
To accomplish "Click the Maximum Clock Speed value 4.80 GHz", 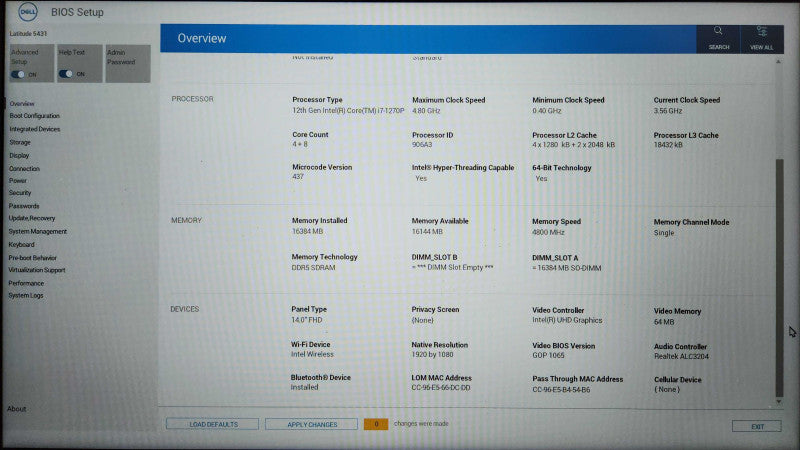I will coord(426,111).
